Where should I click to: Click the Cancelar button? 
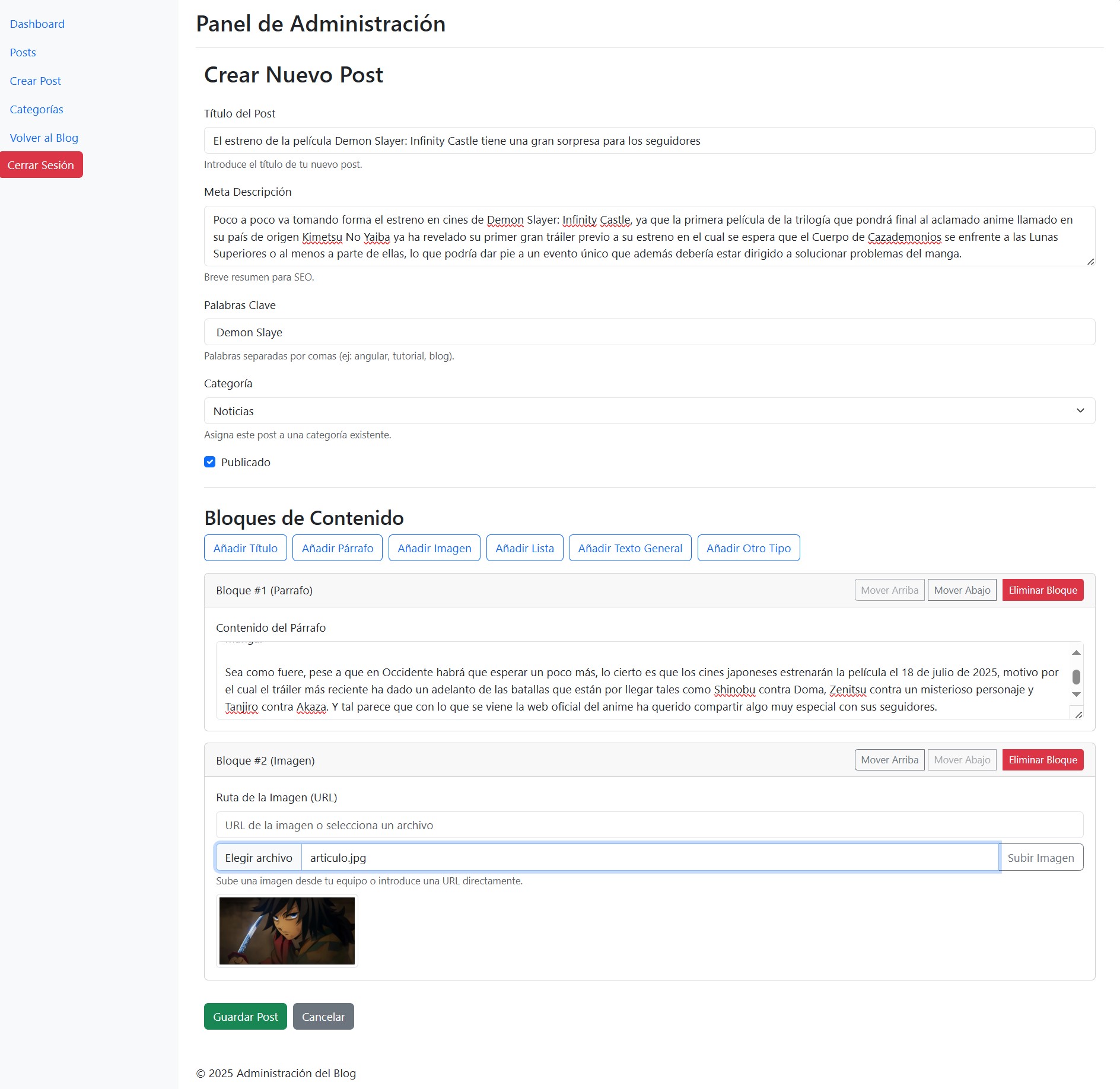point(323,1017)
